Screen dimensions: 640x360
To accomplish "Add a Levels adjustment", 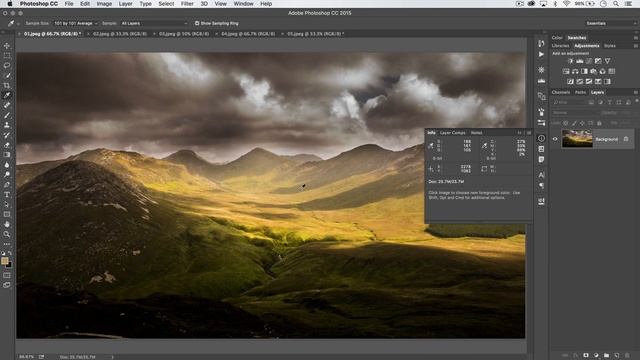I will 580,61.
